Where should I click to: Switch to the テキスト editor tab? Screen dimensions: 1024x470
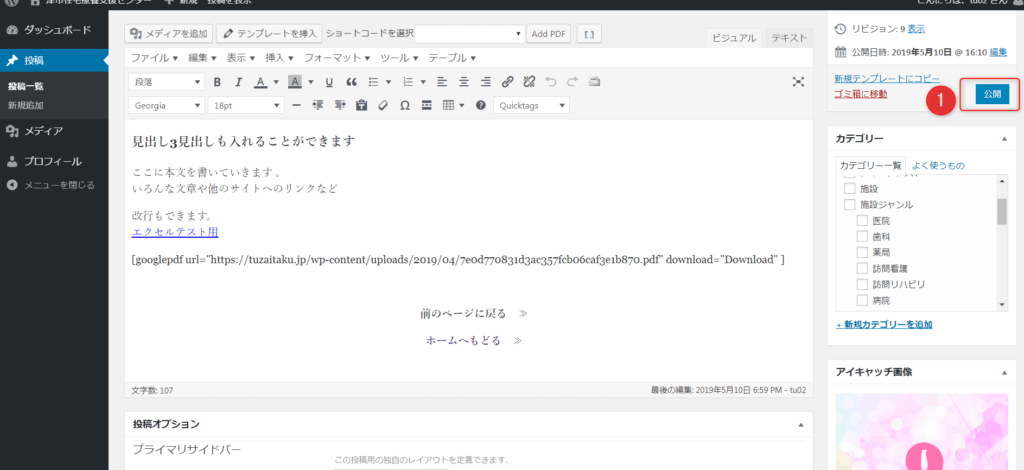(789, 37)
